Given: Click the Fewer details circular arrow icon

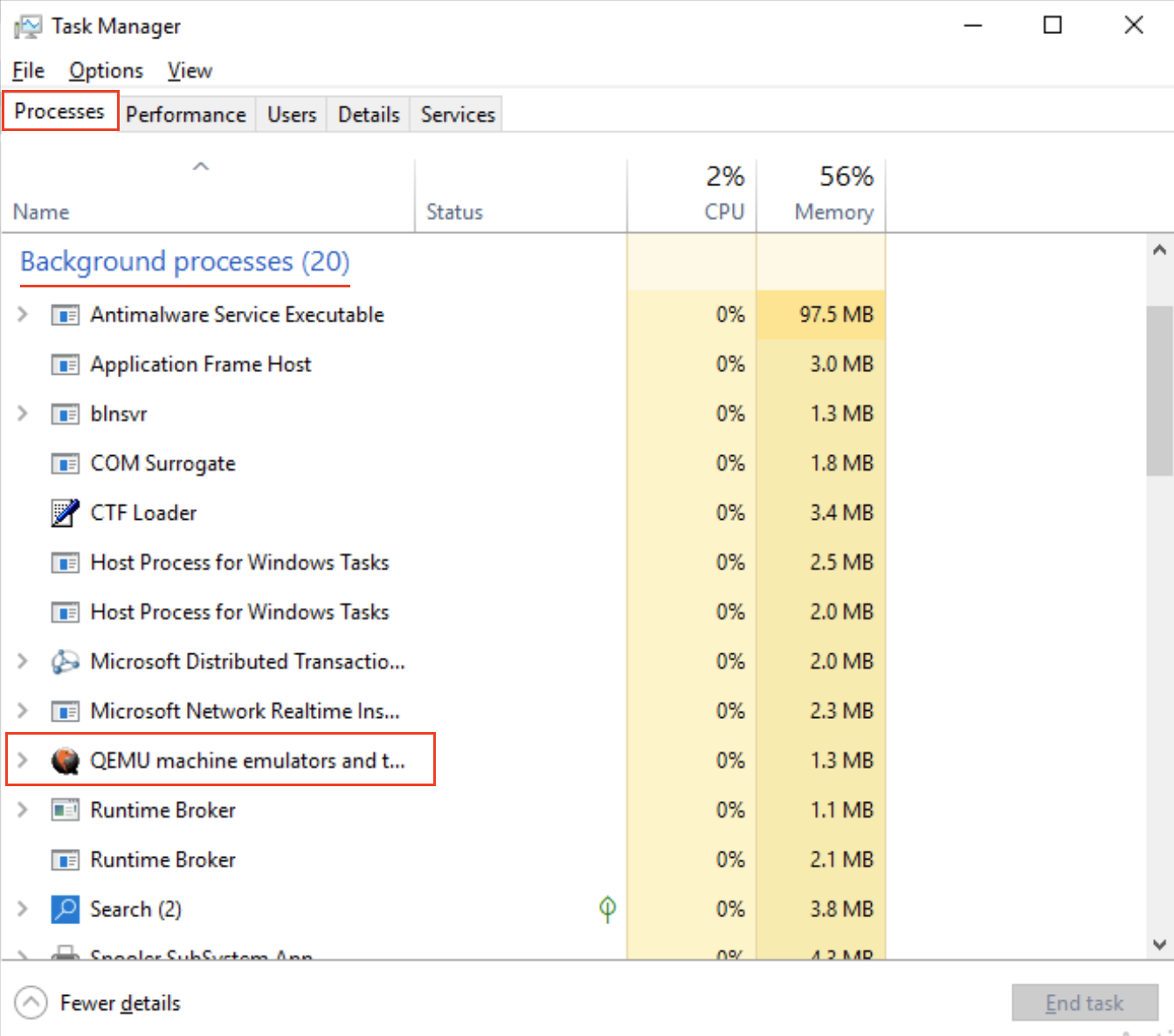Looking at the screenshot, I should [31, 1003].
